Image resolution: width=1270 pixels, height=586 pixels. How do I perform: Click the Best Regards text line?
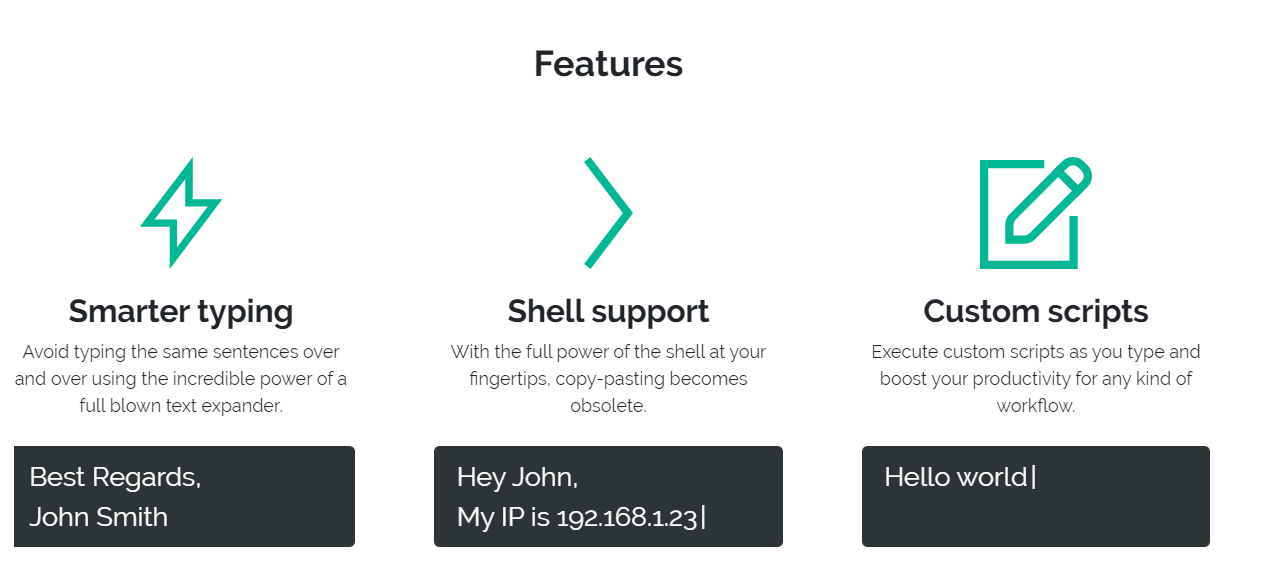(x=115, y=477)
